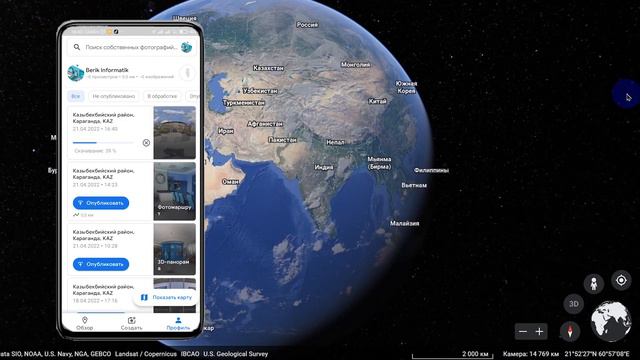
Task: Select the 'Не опубликовано' filter chip
Action: (x=113, y=96)
